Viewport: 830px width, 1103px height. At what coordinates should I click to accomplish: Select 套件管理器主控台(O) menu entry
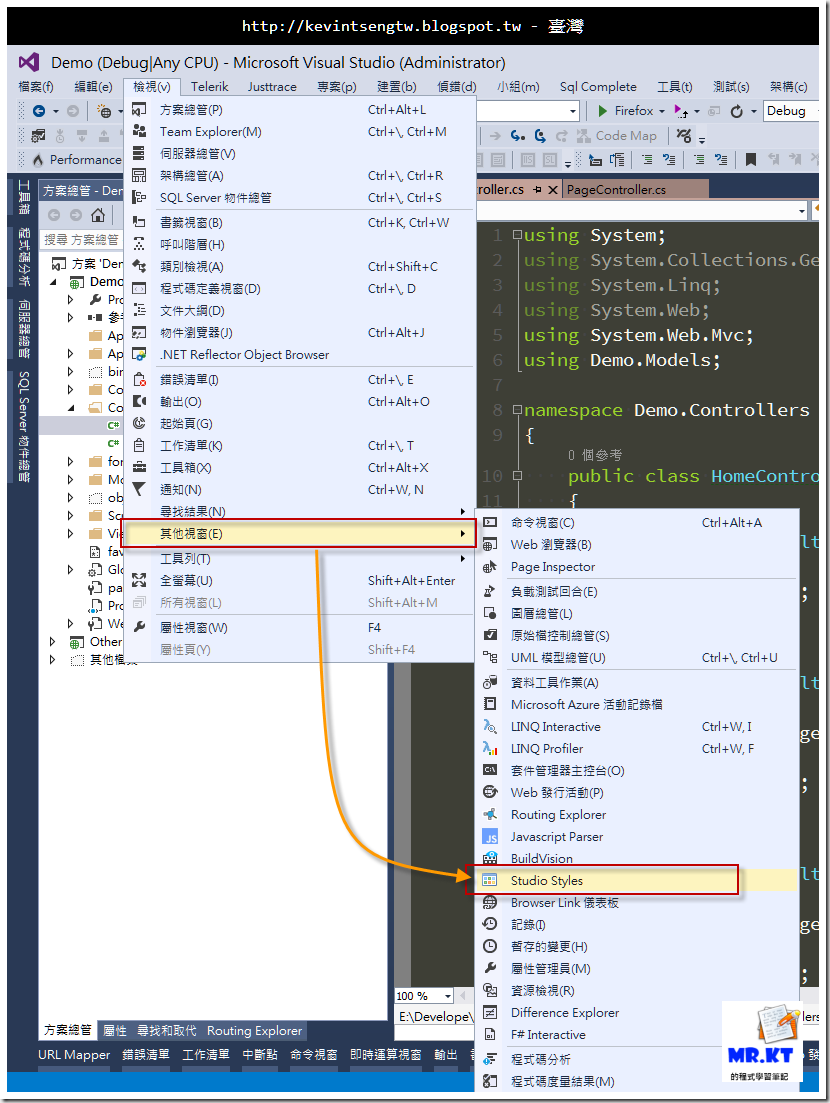click(x=637, y=771)
